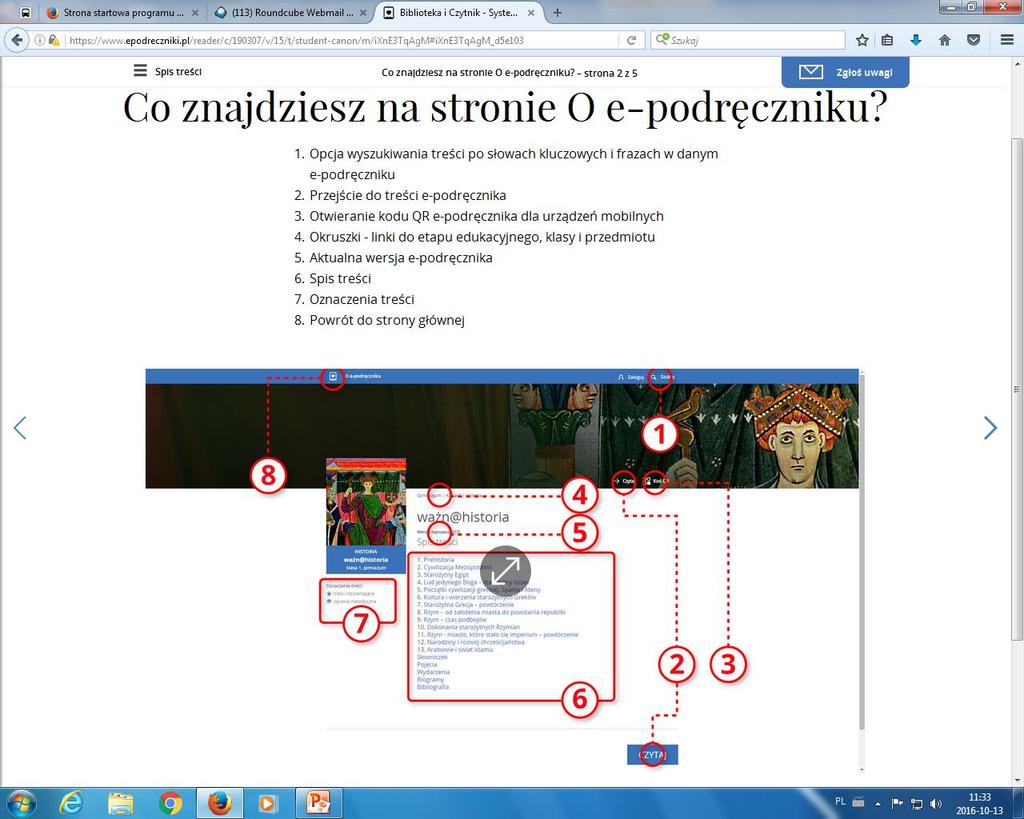Click the URL address bar
This screenshot has height=819, width=1024.
(x=340, y=40)
